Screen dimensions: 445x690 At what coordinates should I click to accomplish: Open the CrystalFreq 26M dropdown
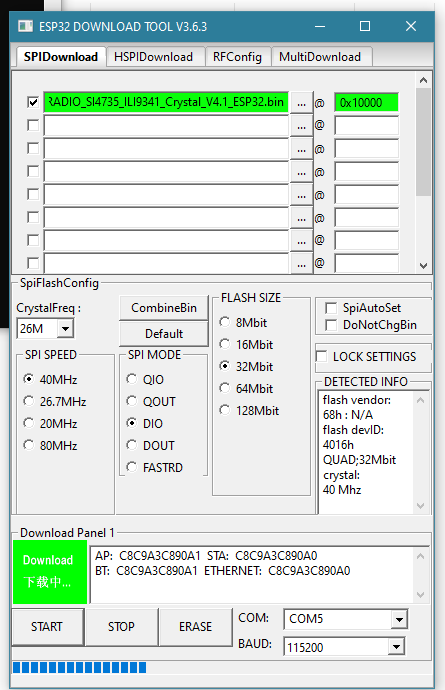65,329
